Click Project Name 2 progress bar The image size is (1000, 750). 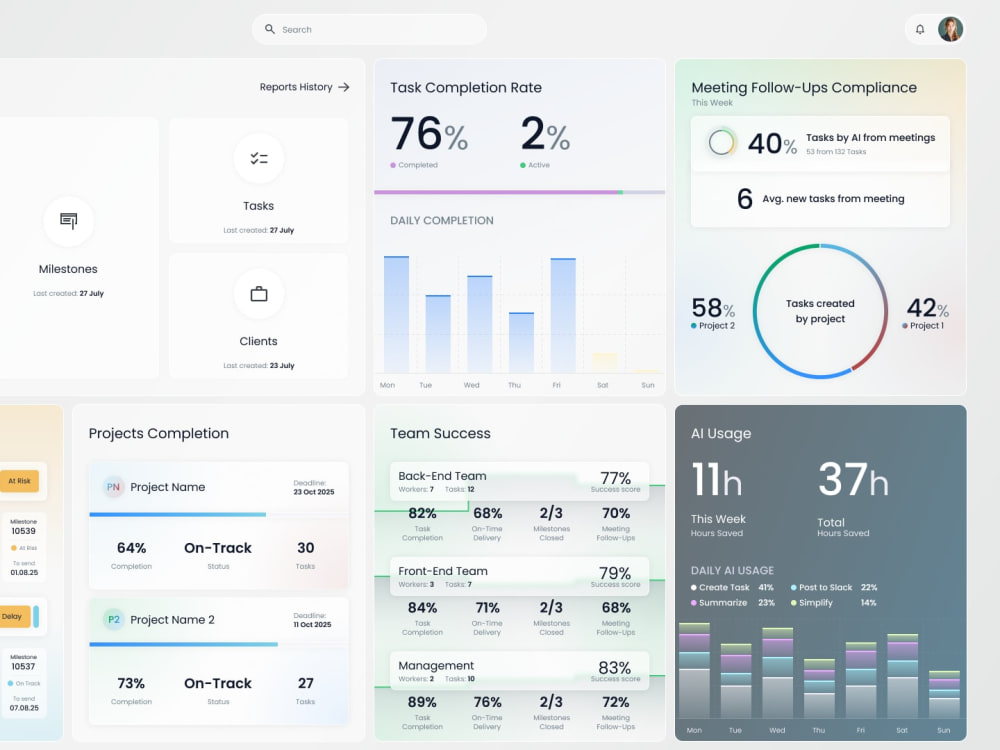(x=219, y=644)
